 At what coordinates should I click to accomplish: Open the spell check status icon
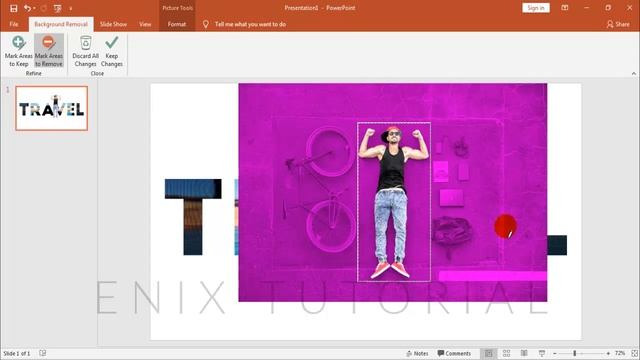(x=42, y=353)
